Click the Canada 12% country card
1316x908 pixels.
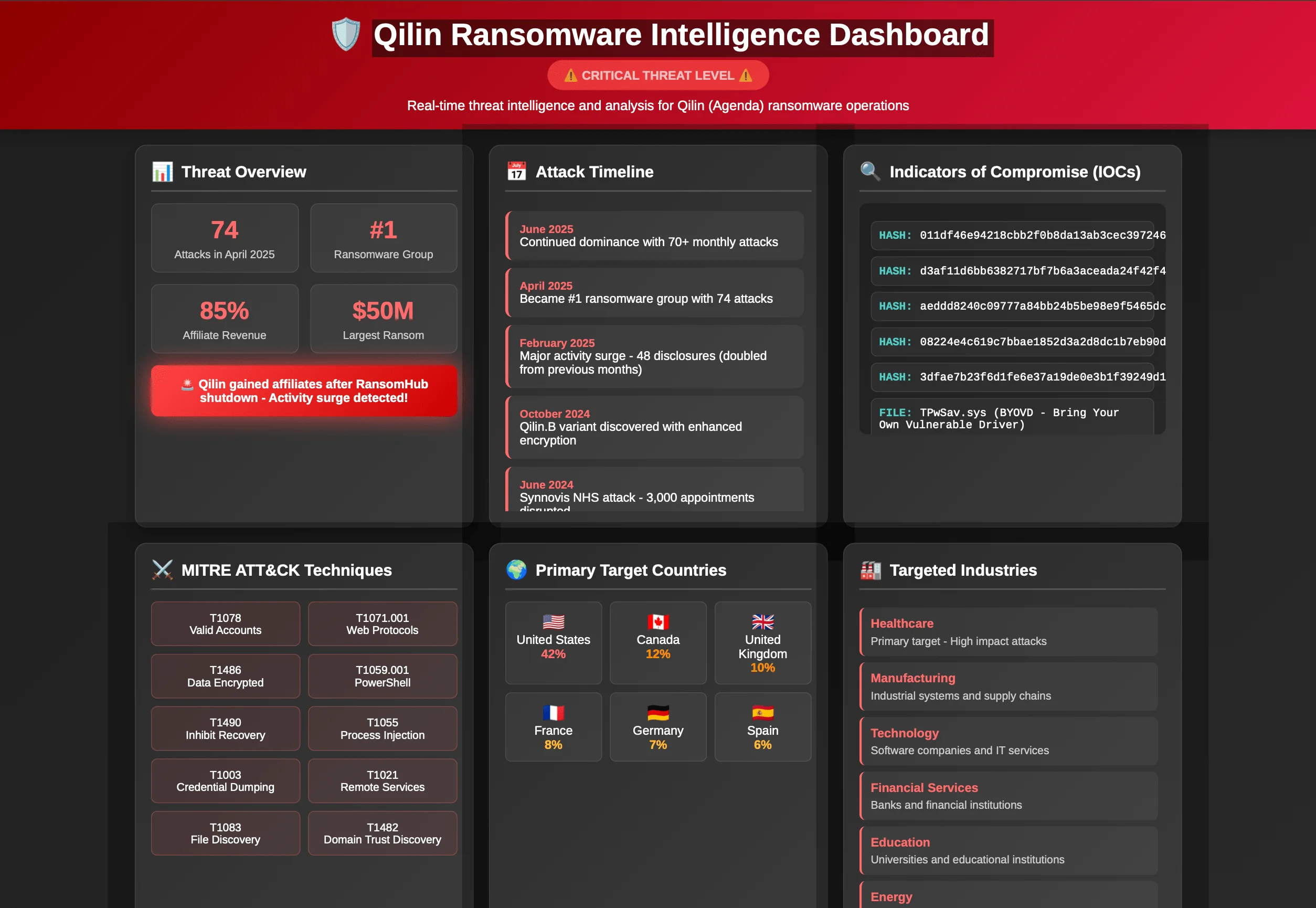click(x=658, y=643)
